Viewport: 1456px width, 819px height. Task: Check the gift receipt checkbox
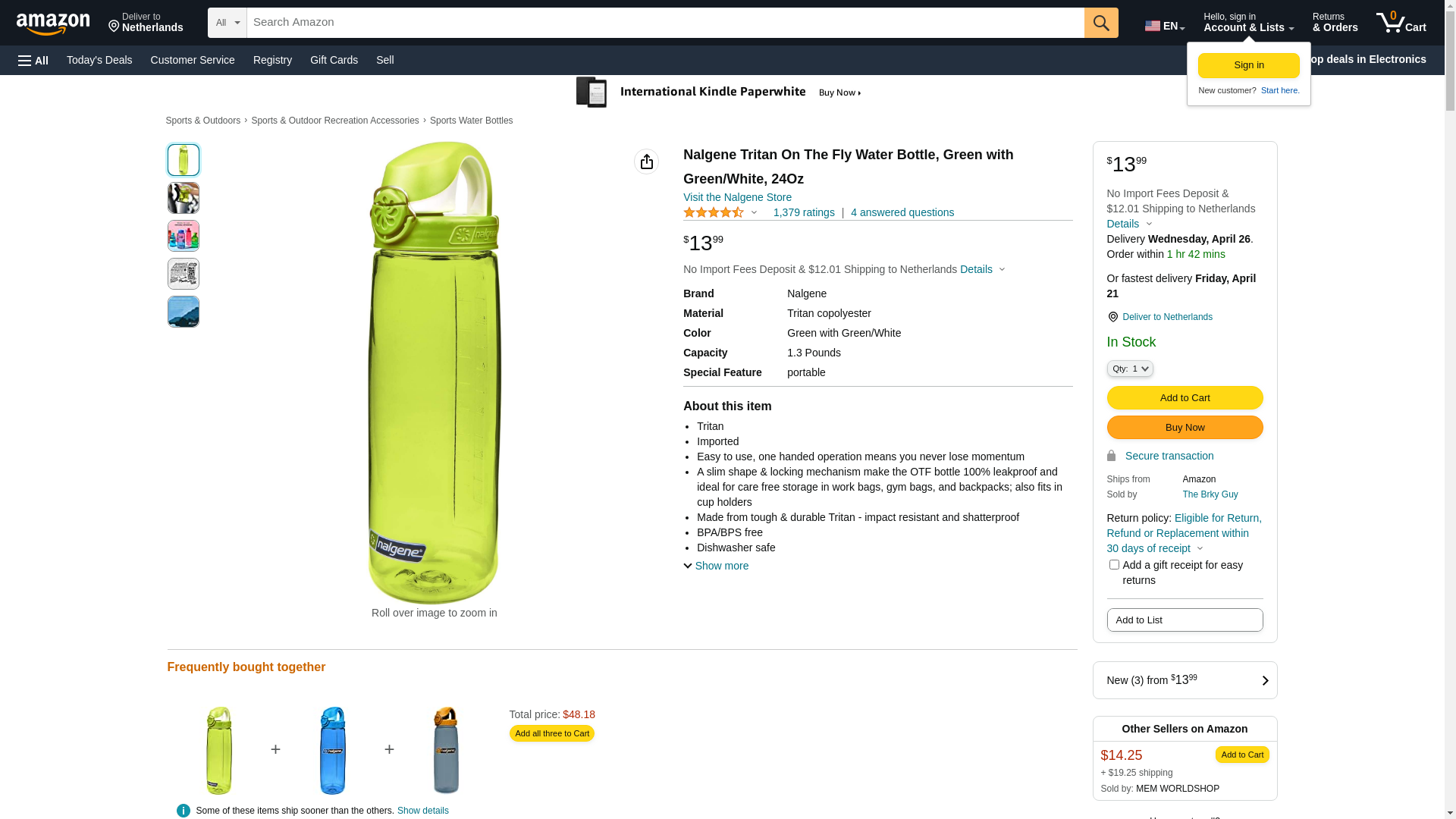[x=1114, y=565]
